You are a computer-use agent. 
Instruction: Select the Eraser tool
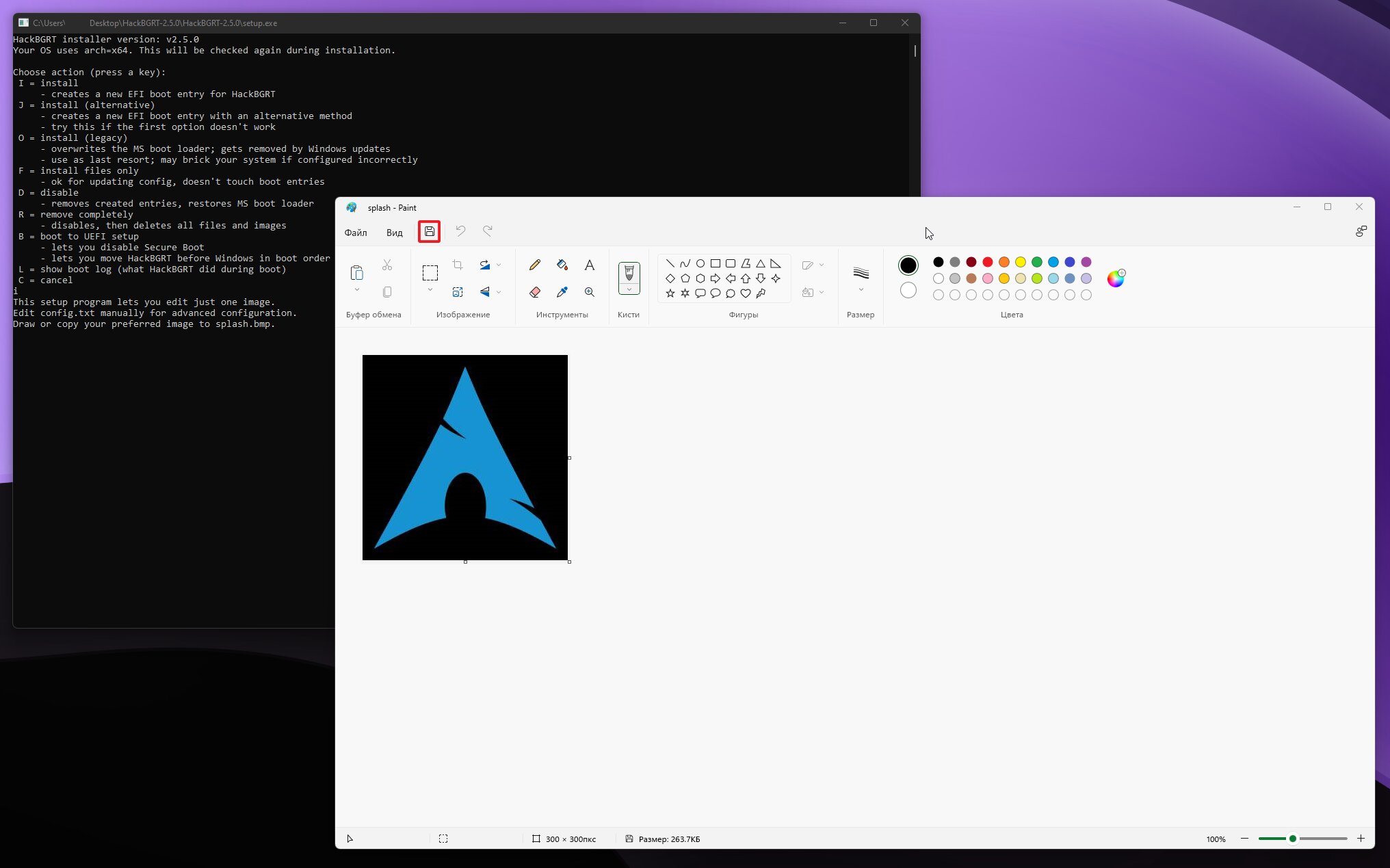tap(535, 292)
